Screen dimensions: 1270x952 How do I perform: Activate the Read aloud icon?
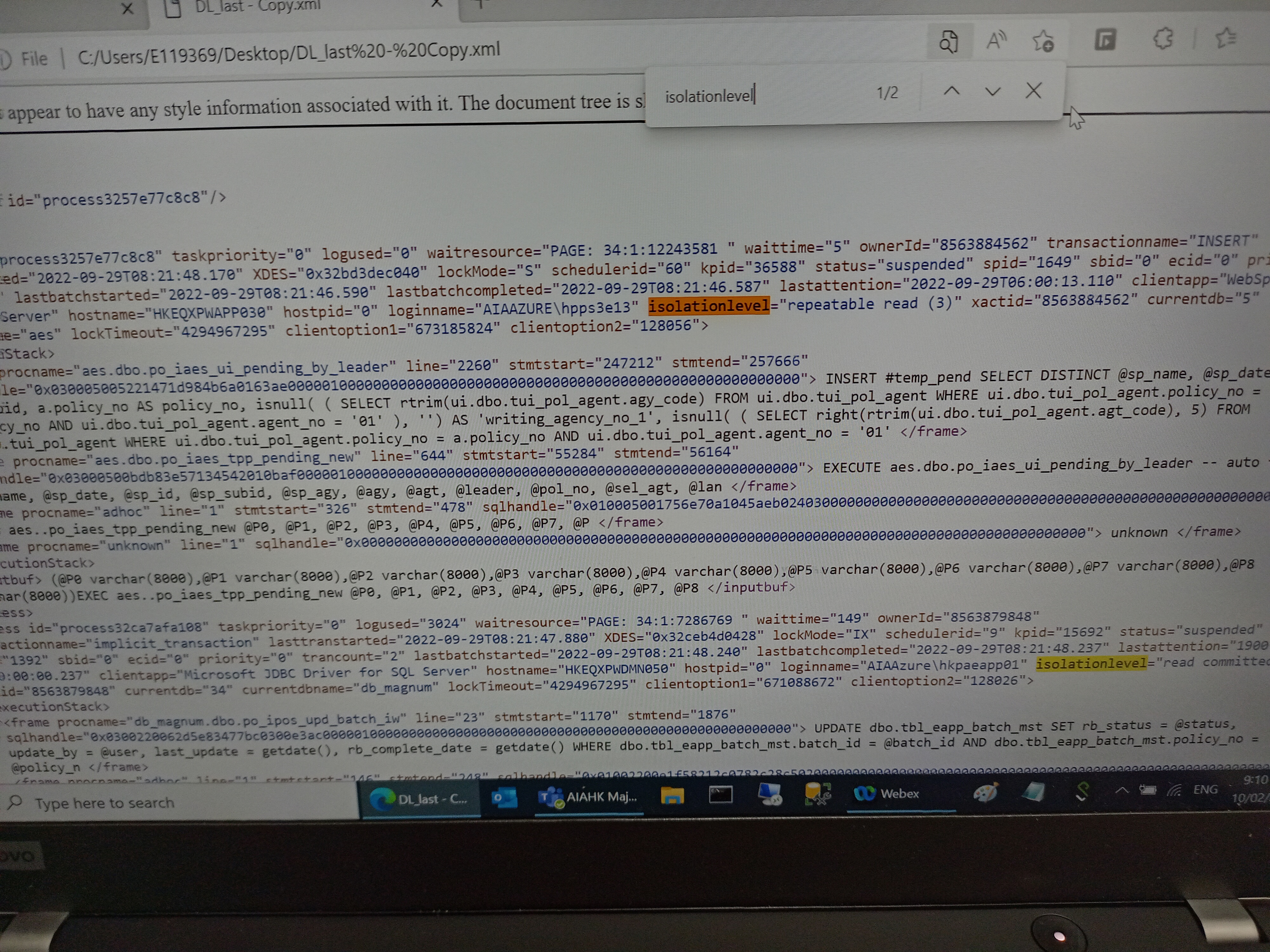point(996,41)
